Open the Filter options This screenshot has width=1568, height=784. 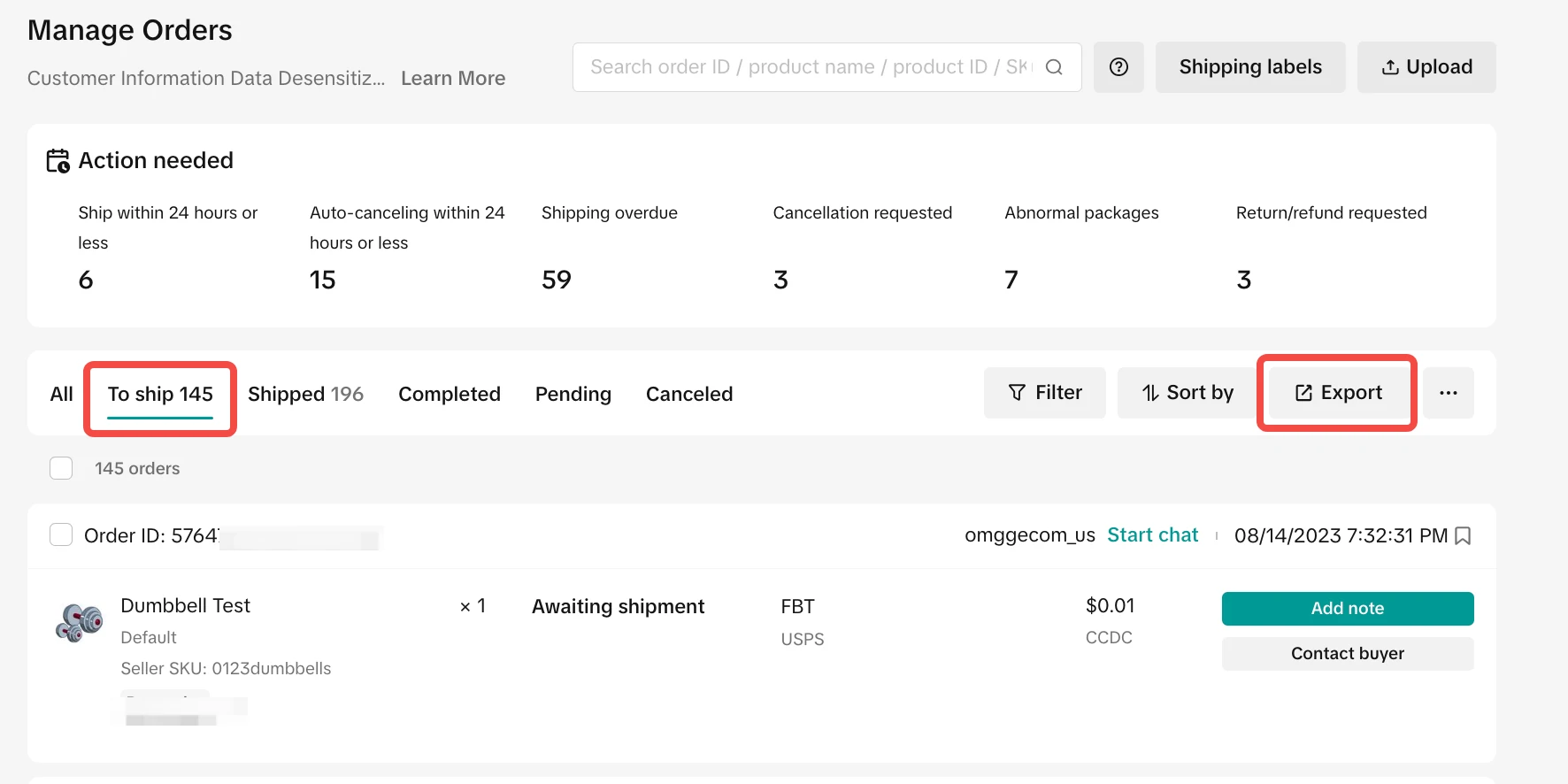1045,393
